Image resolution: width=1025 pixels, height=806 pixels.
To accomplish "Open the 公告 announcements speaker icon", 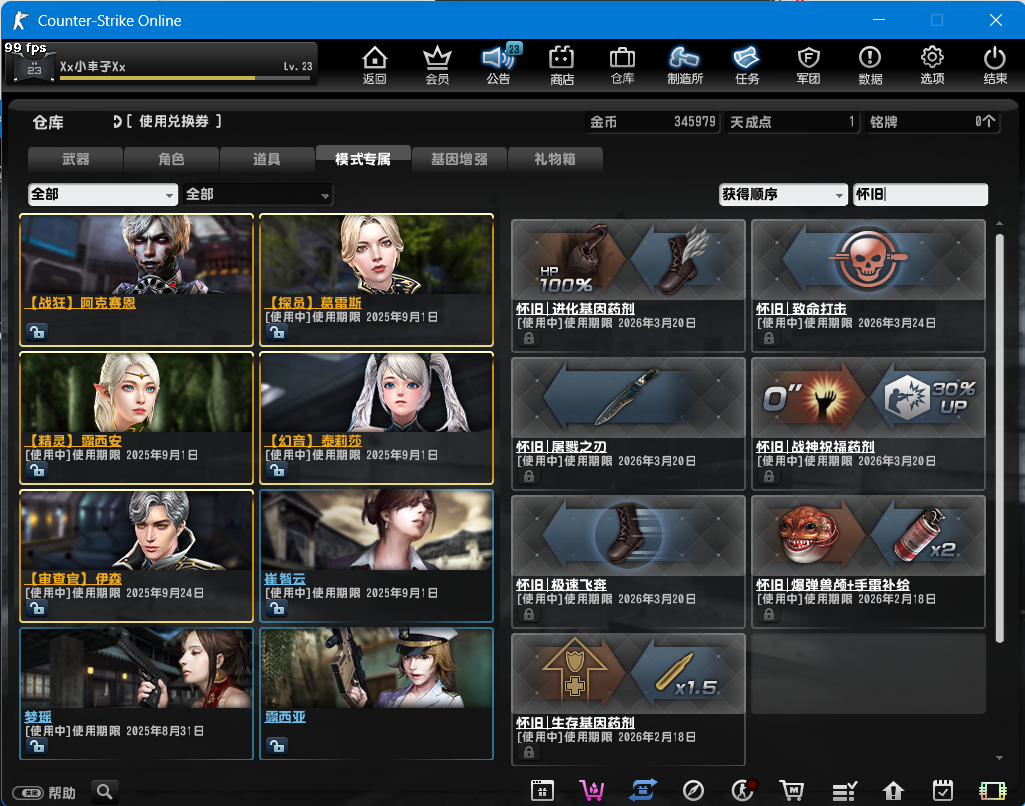I will [499, 65].
